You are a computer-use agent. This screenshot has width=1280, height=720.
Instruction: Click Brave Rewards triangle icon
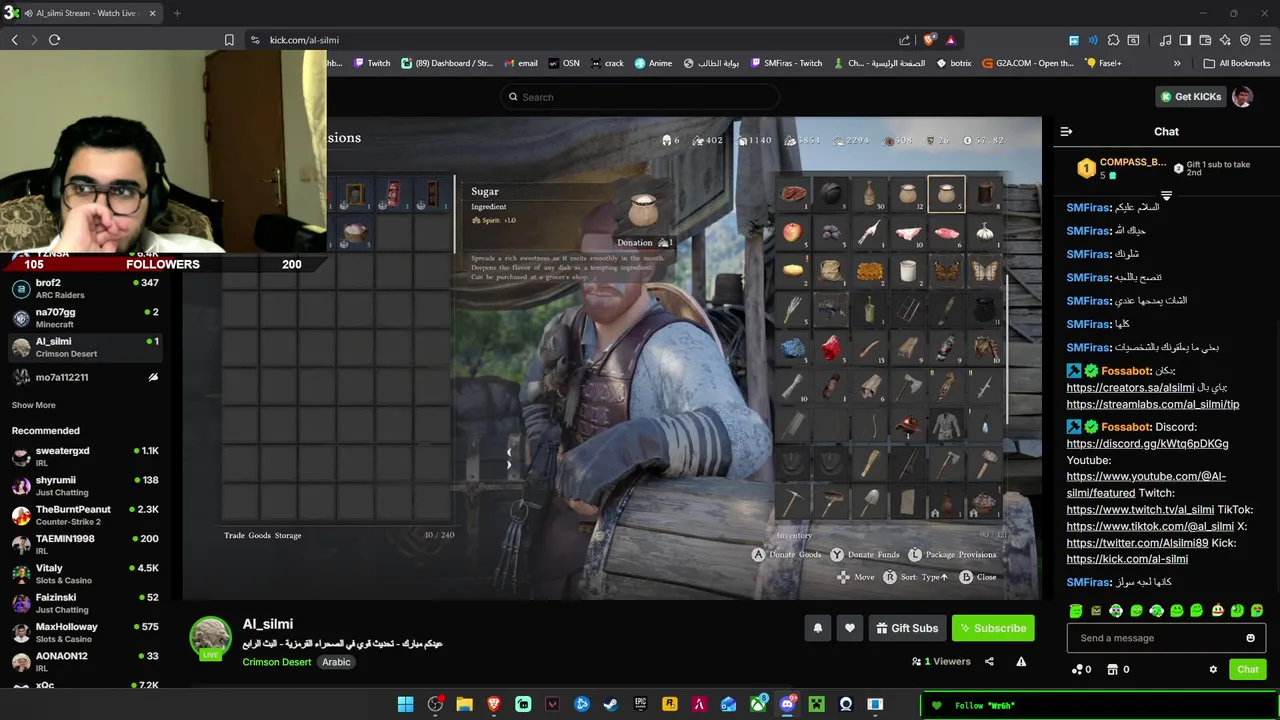click(x=950, y=40)
